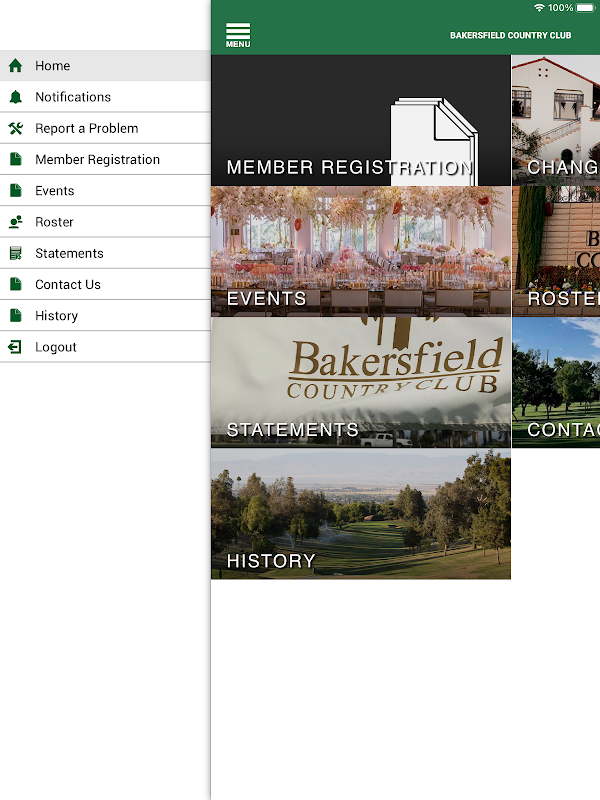Open the partially visible CONTACT tile
600x800 pixels.
pos(556,383)
